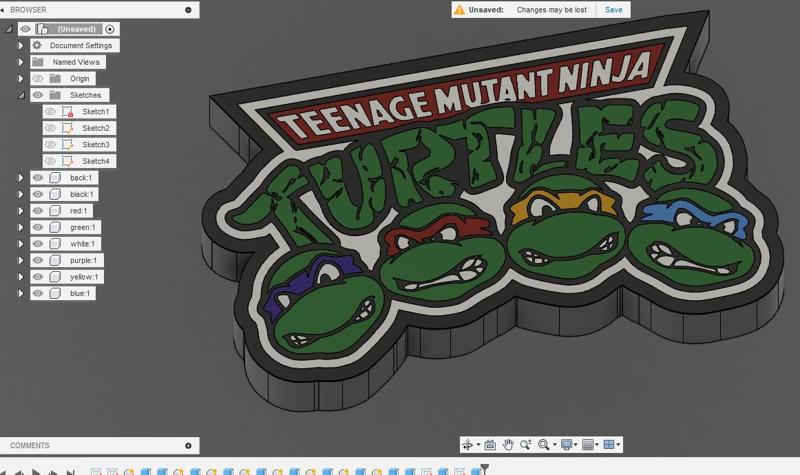Image resolution: width=800 pixels, height=475 pixels.
Task: Hide the white:1 component
Action: (x=38, y=244)
